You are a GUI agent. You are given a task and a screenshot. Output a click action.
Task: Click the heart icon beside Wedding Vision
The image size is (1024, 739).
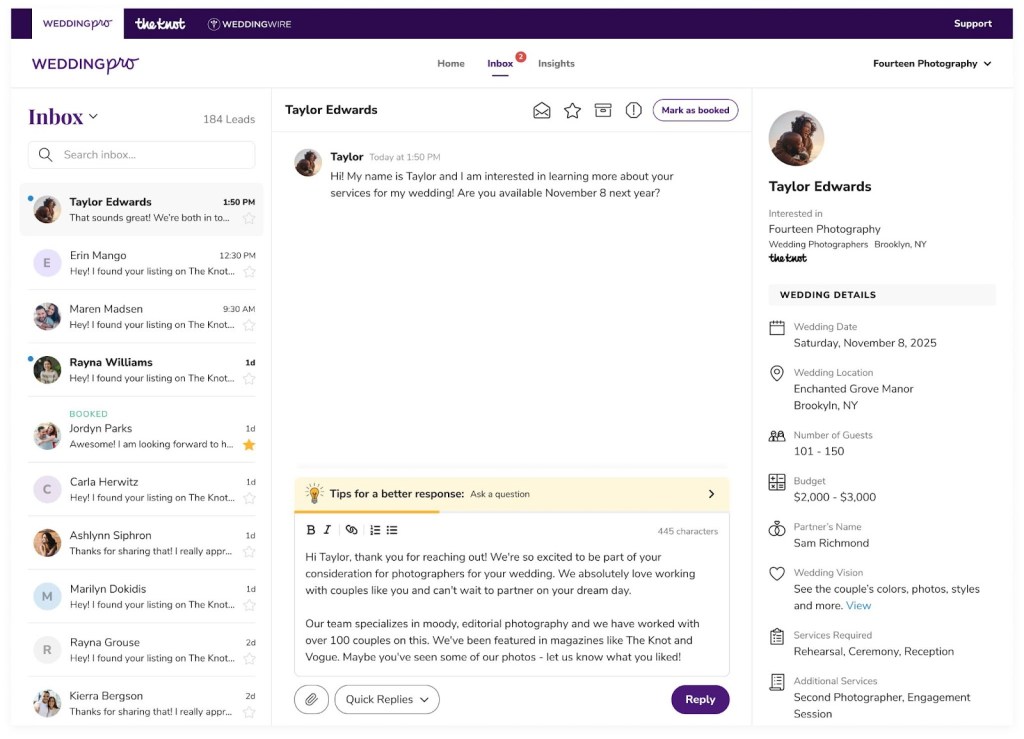tap(776, 574)
